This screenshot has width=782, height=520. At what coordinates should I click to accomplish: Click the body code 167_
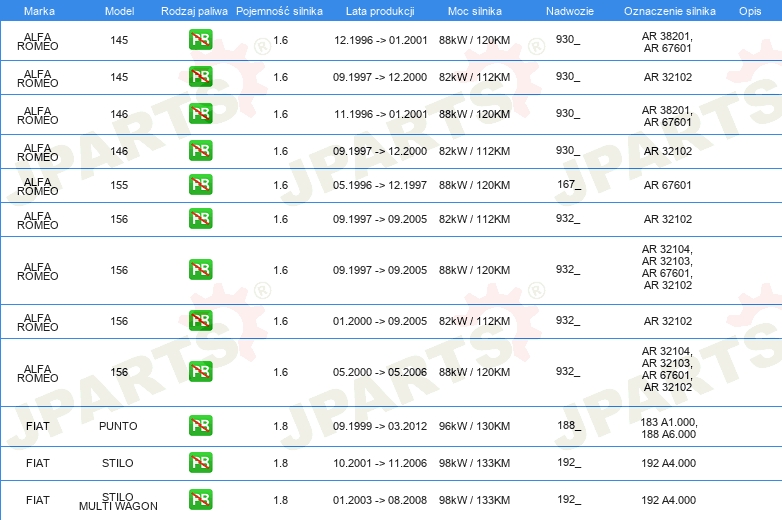(569, 184)
